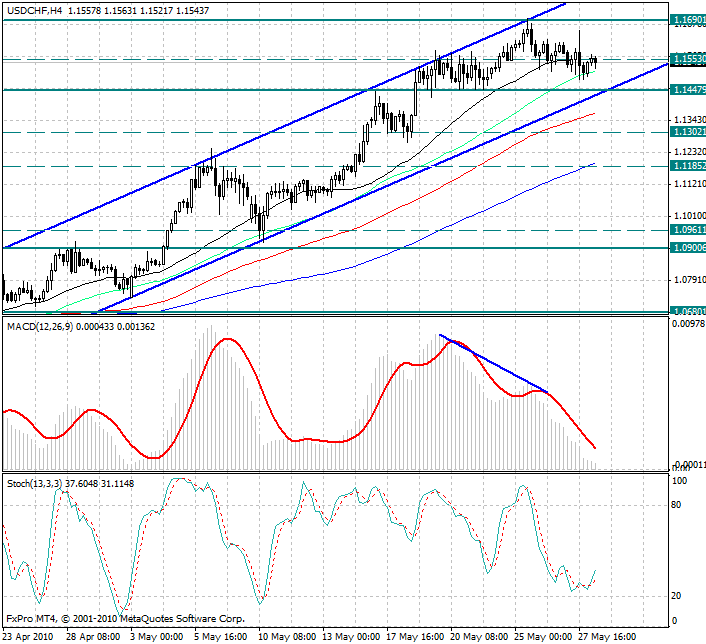Screen dimensions: 706x644
Task: Click the 1.0961 dashed level label
Action: [x=688, y=230]
